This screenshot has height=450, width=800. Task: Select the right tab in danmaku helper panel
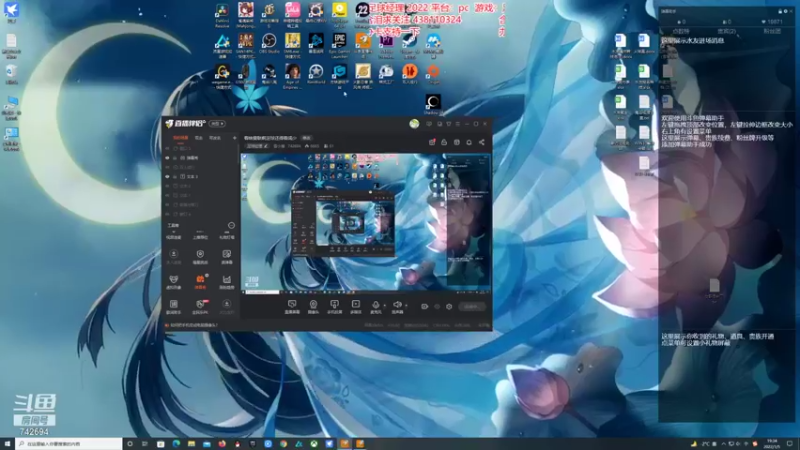(772, 31)
